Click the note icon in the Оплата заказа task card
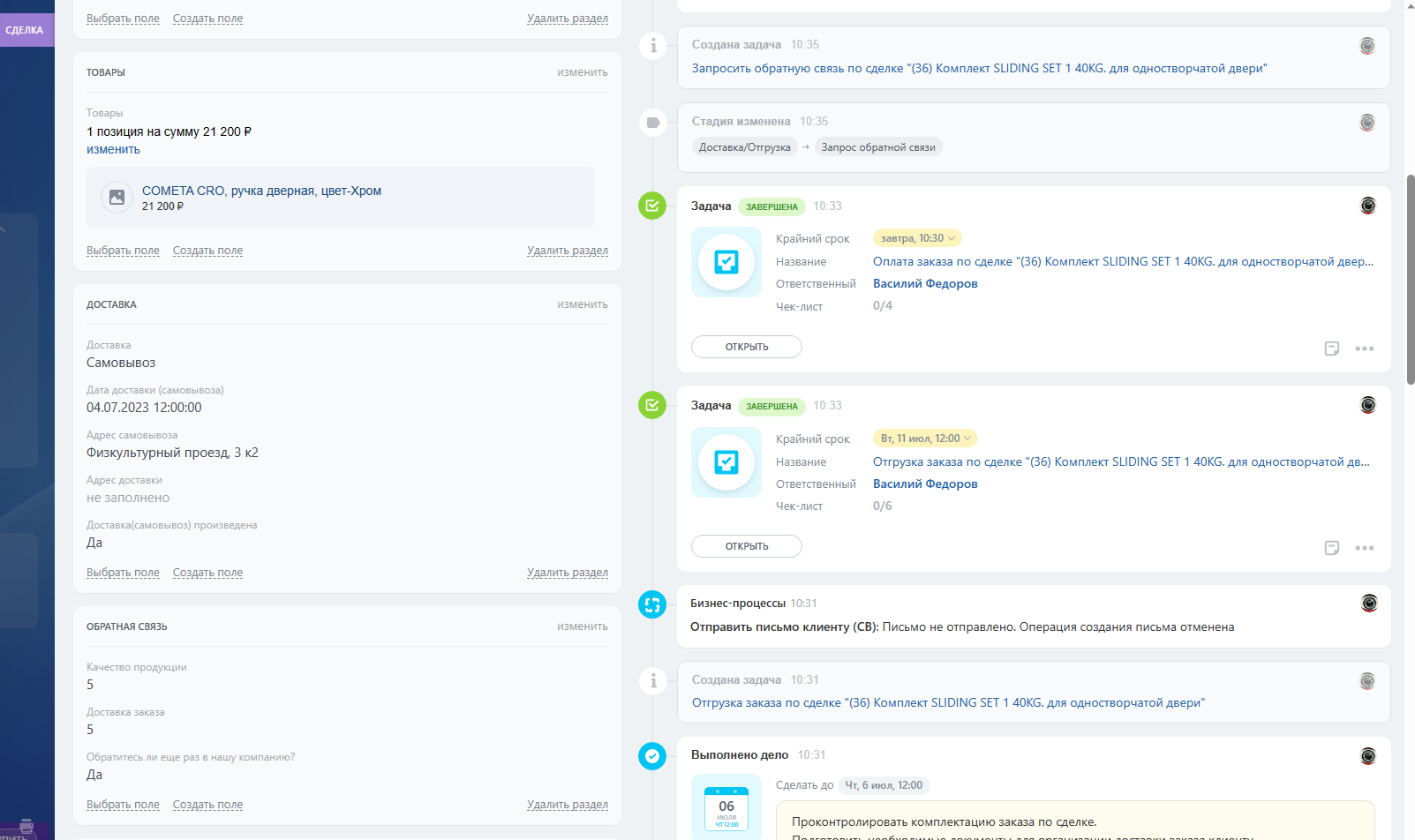The height and width of the screenshot is (840, 1415). point(1332,349)
